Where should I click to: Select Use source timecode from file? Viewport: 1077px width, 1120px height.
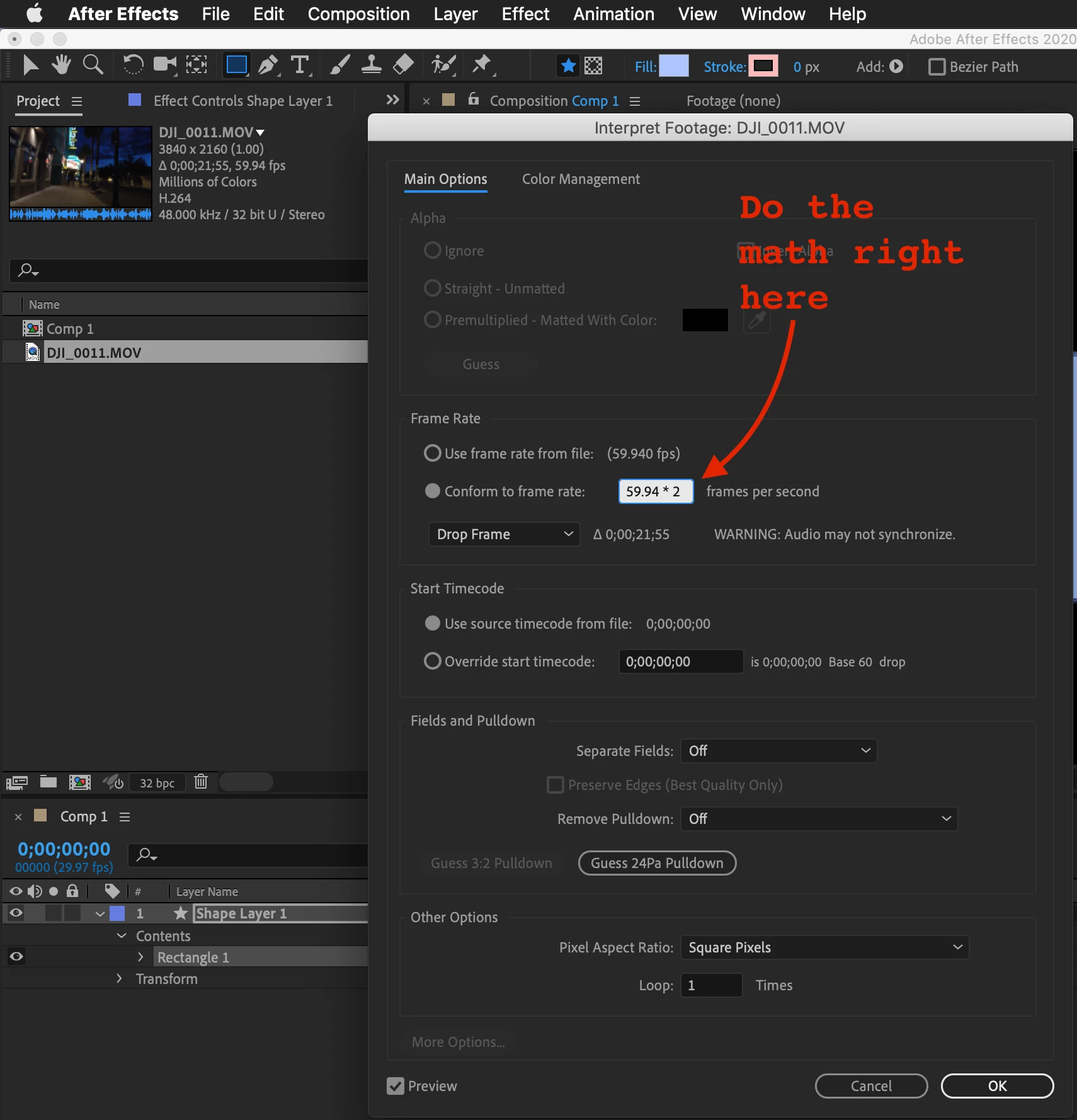(x=432, y=624)
